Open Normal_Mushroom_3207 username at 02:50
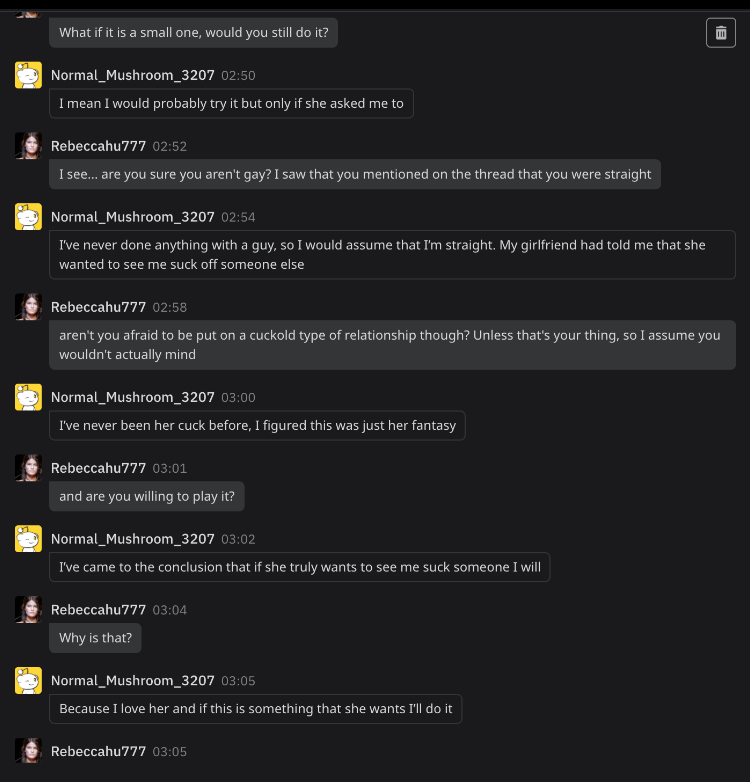This screenshot has width=750, height=782. click(x=133, y=75)
